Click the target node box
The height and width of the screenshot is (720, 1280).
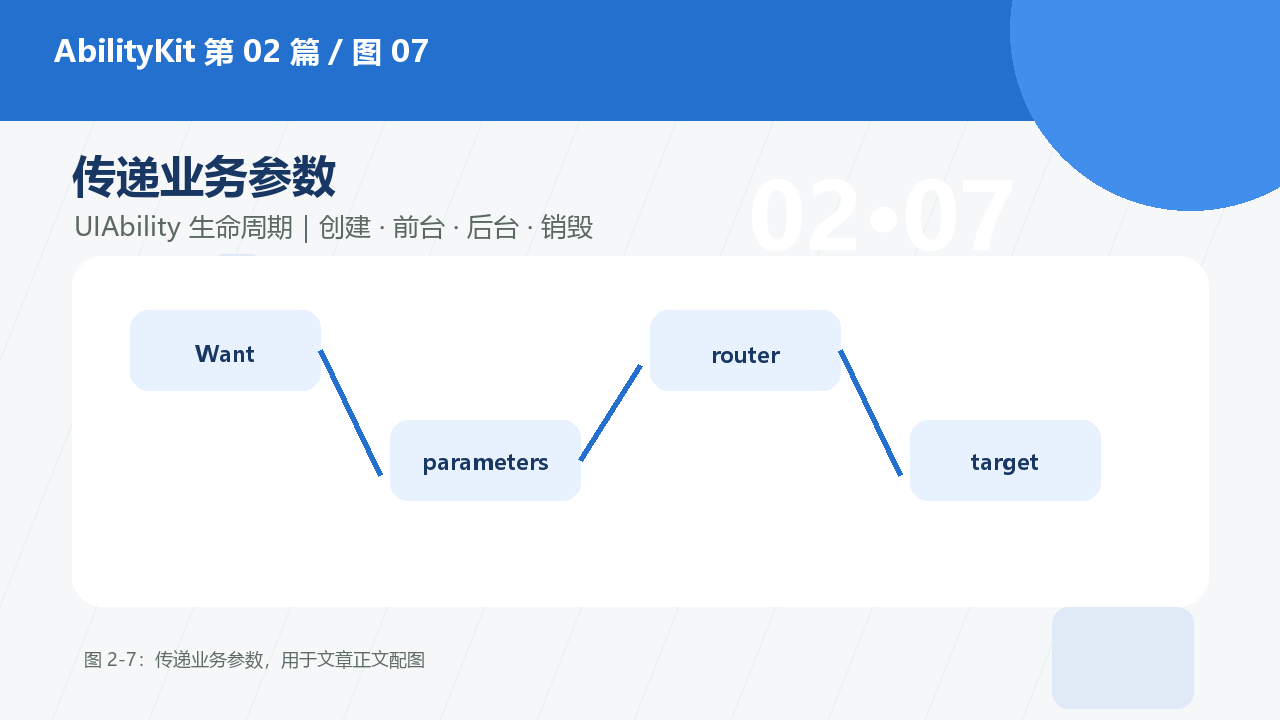point(1005,460)
